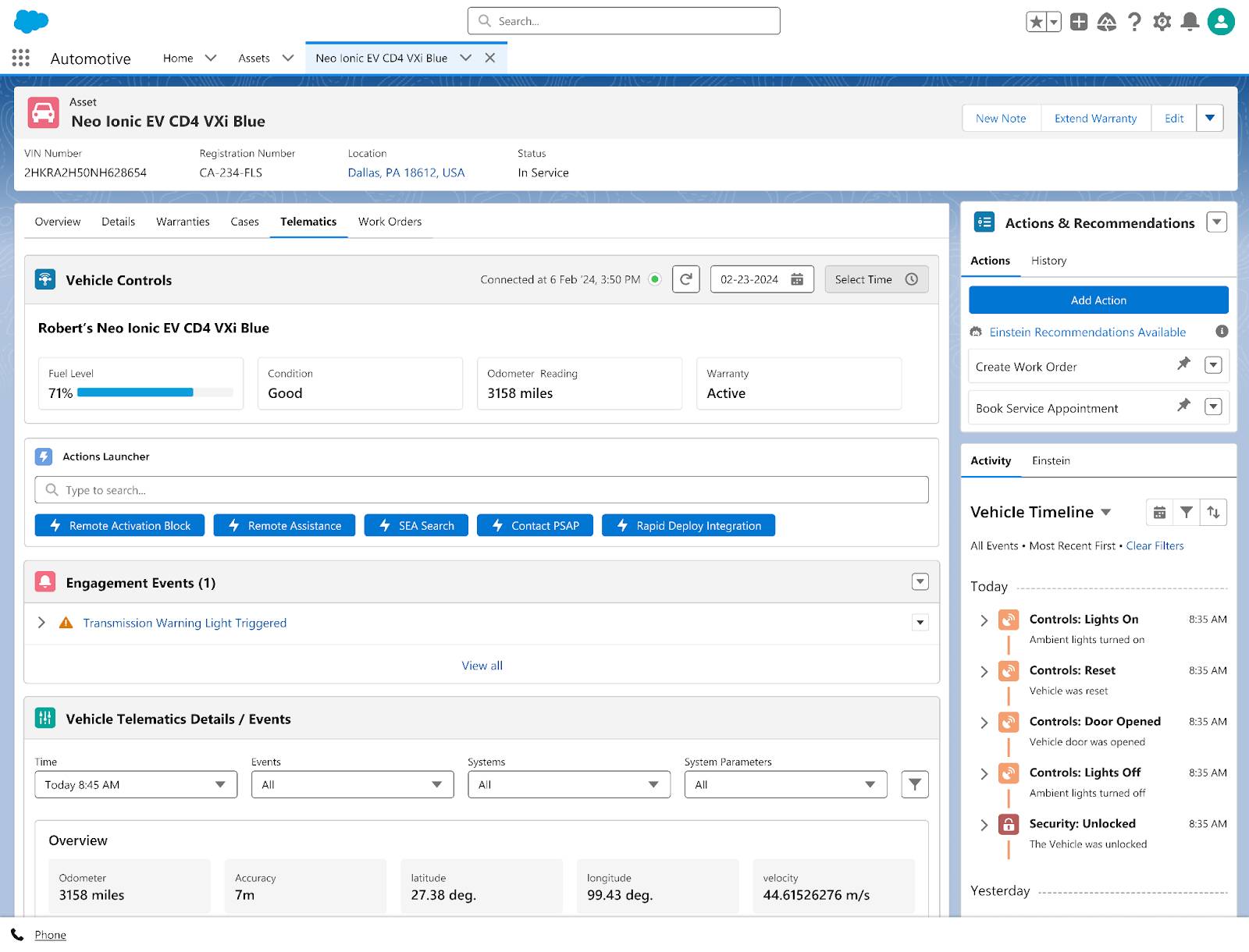Open the Create Work Order dropdown menu

tap(1213, 365)
